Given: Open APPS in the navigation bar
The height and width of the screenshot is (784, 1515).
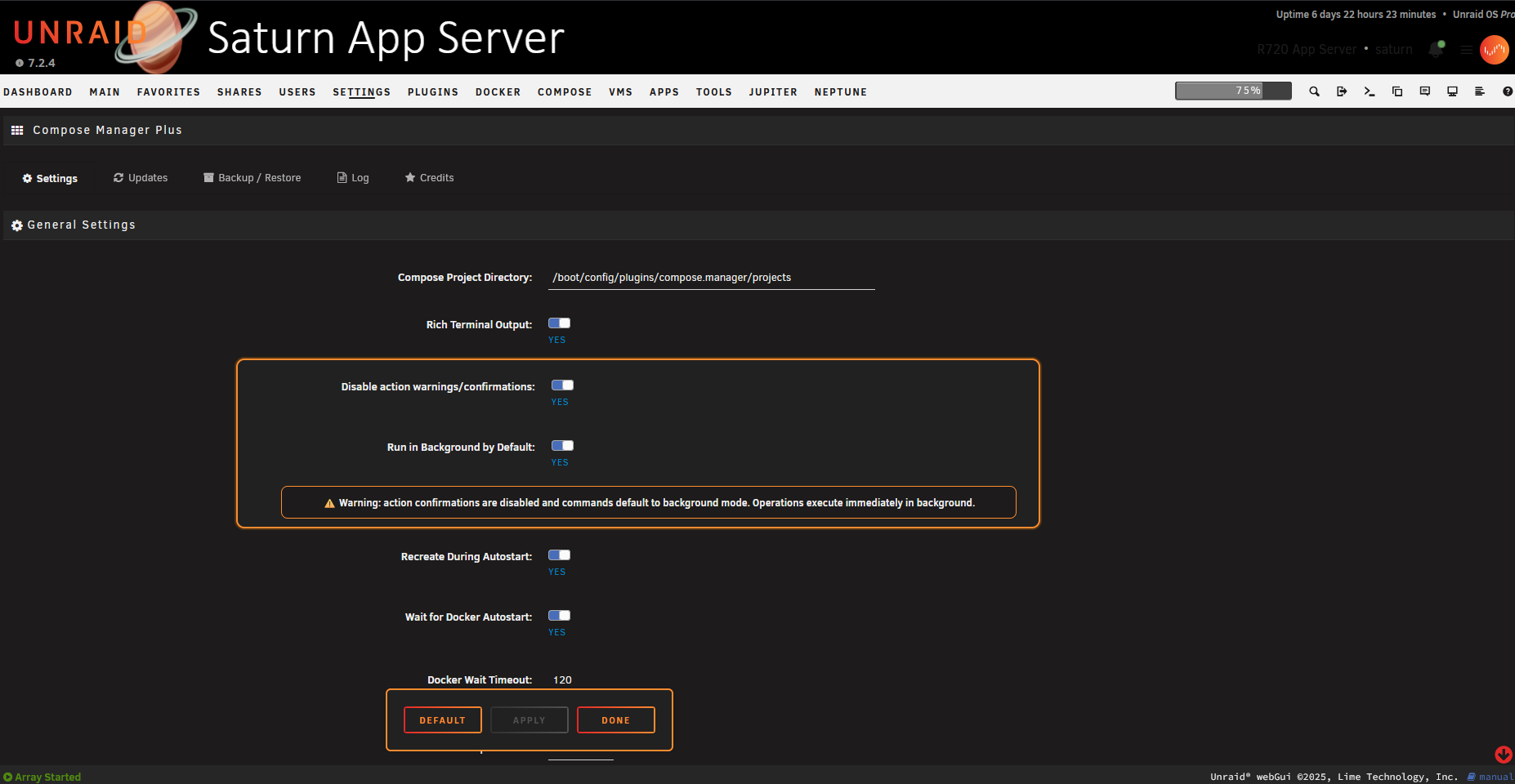Looking at the screenshot, I should pos(664,92).
